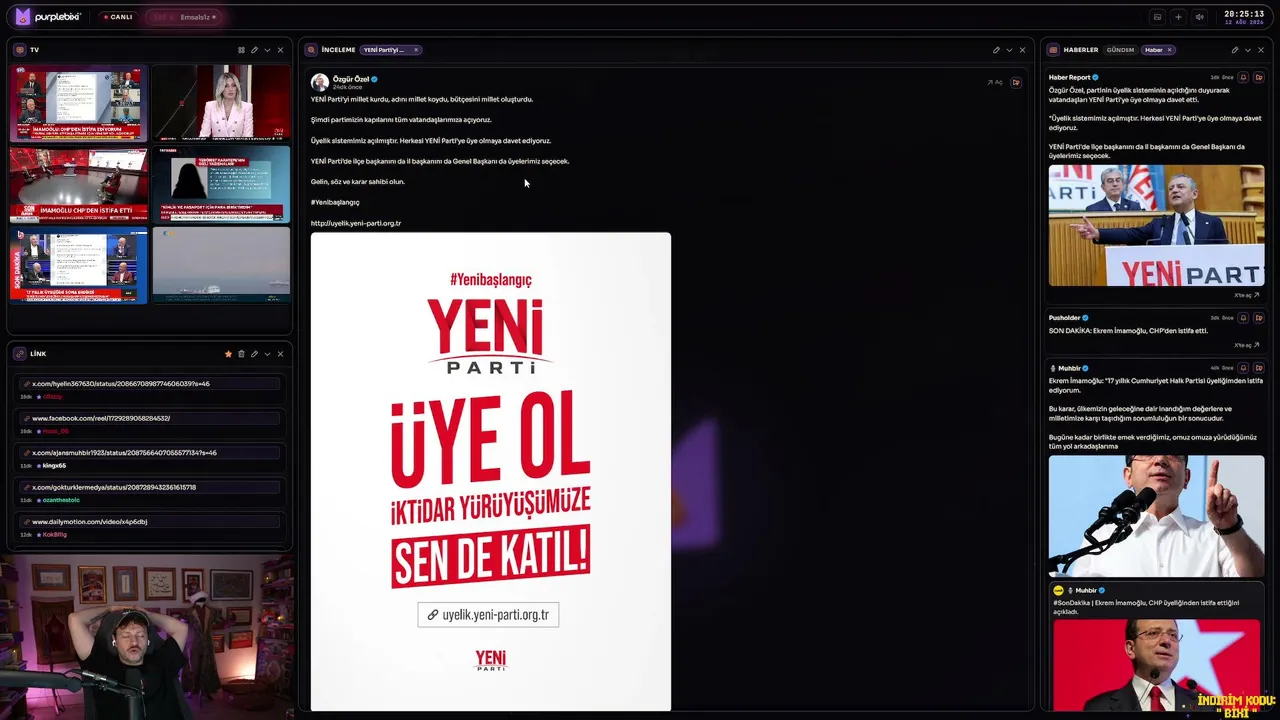The height and width of the screenshot is (720, 1280).
Task: Open the dark silhouette TV stream thumbnail
Action: pyautogui.click(x=221, y=185)
